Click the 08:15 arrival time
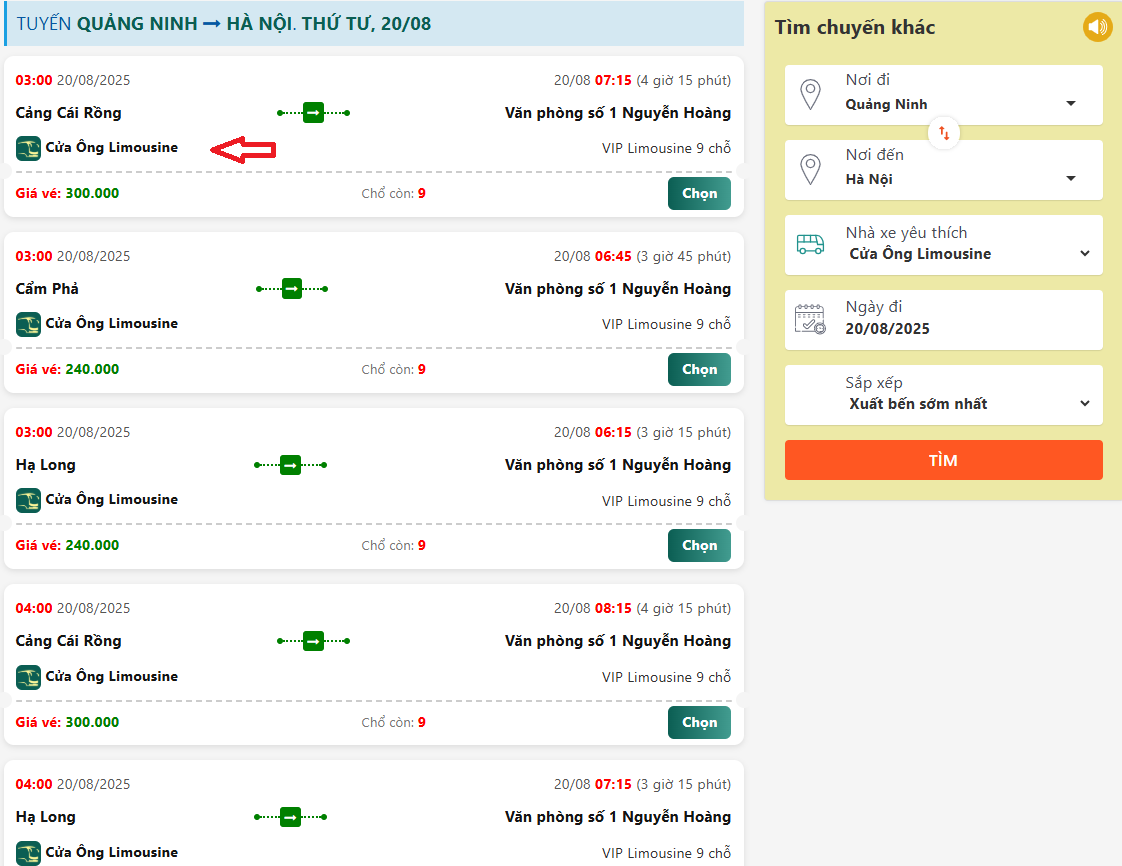The height and width of the screenshot is (866, 1122). (x=613, y=608)
